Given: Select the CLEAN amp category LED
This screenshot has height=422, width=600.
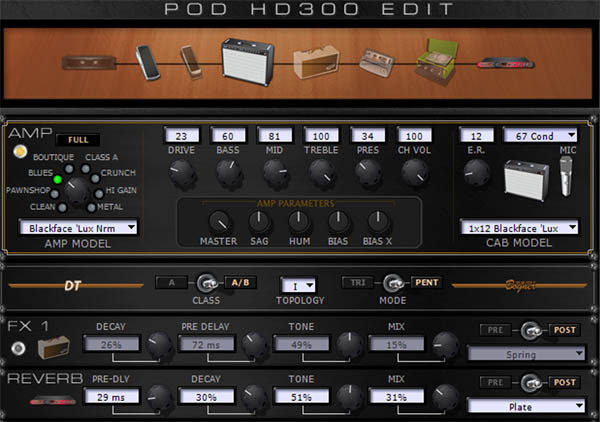Looking at the screenshot, I should (x=62, y=207).
